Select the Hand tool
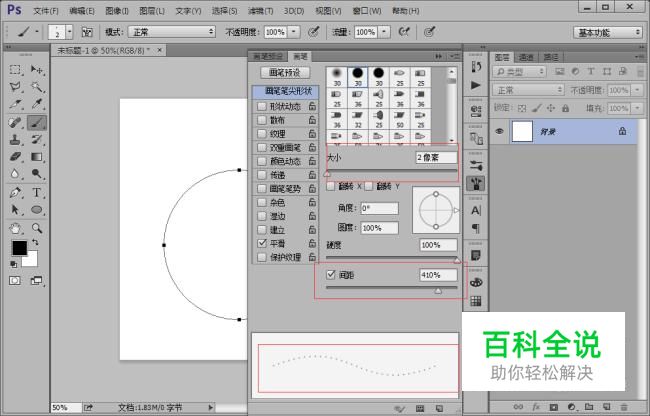 [x=15, y=228]
